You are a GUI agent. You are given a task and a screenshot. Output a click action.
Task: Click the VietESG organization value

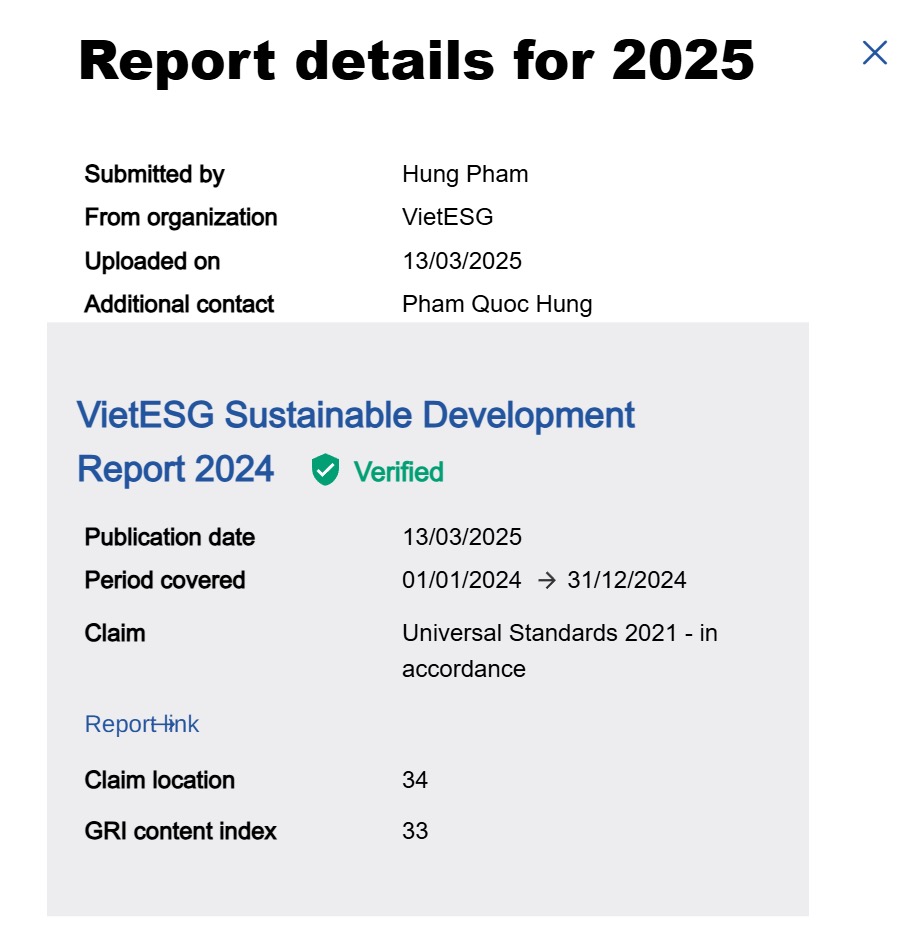[x=447, y=218]
